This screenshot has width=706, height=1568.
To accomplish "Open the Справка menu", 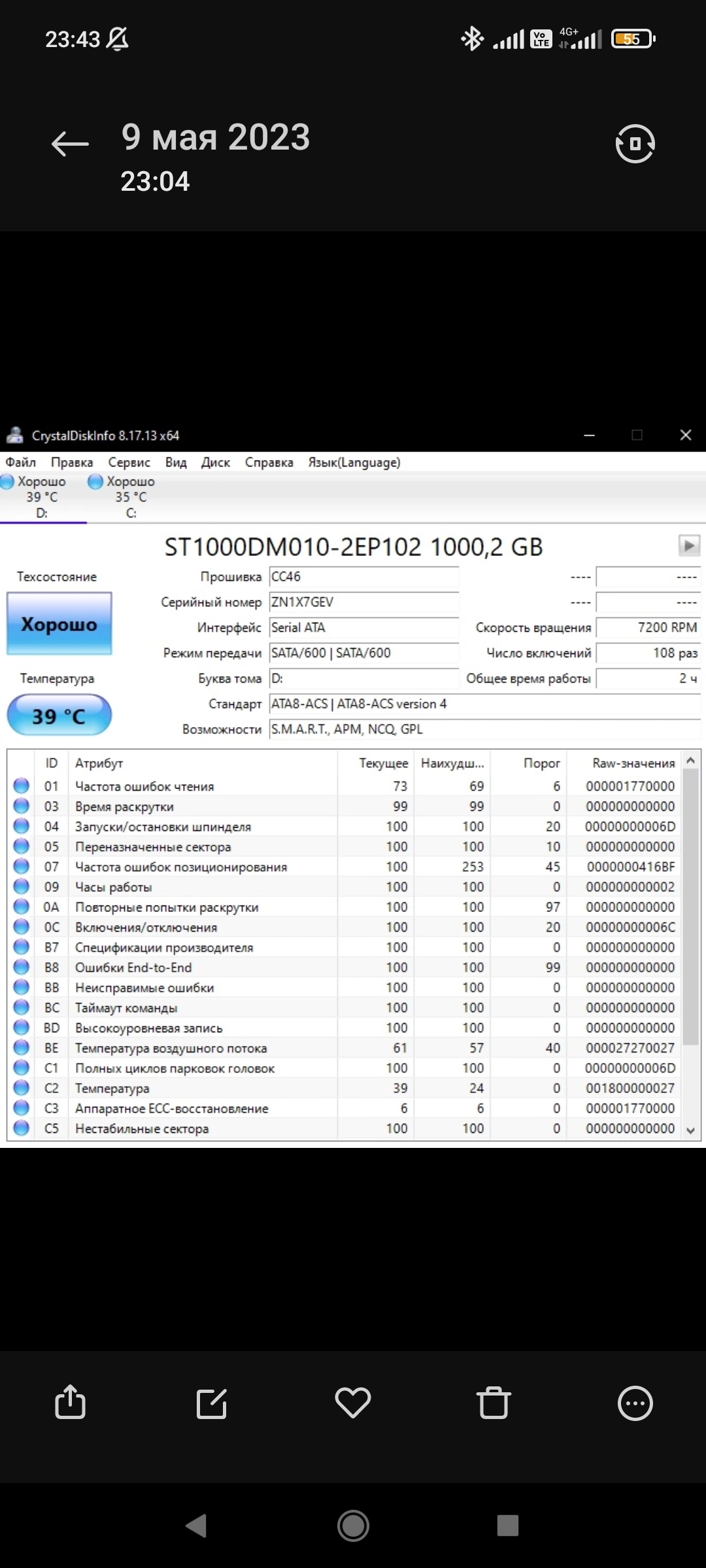I will (269, 463).
